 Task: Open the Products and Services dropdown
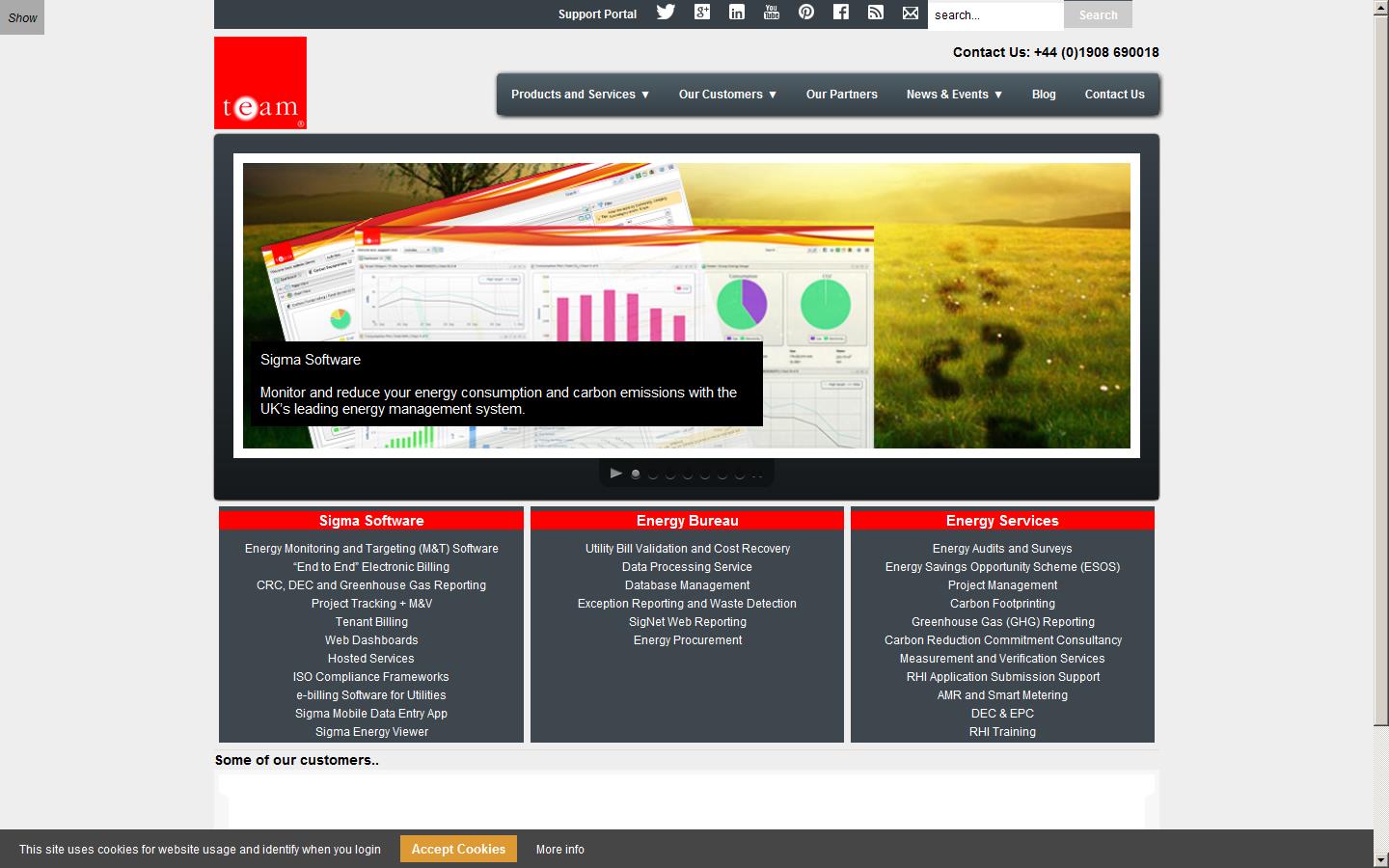coord(579,94)
